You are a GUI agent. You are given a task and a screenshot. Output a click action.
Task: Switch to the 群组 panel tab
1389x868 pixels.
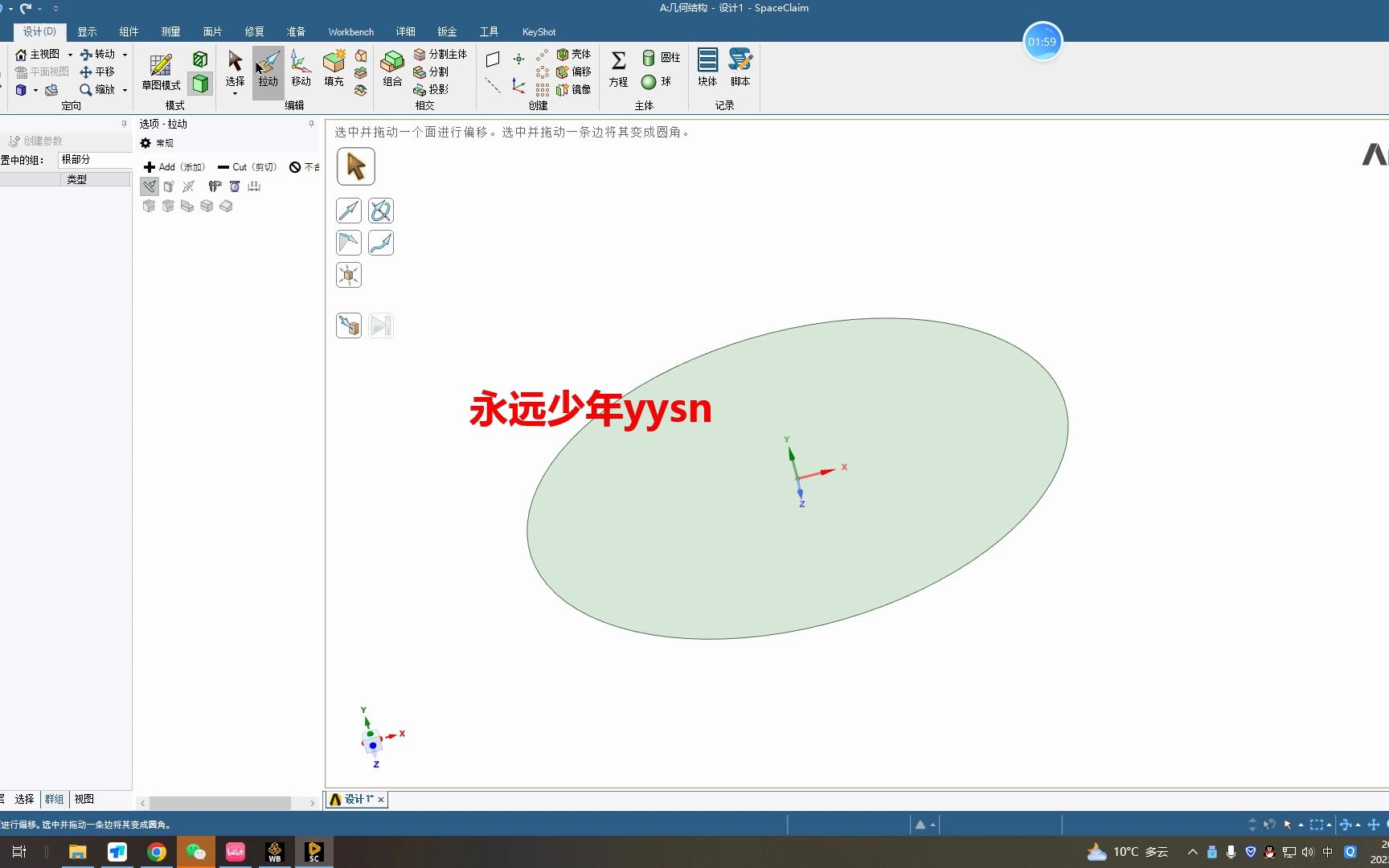tap(54, 799)
